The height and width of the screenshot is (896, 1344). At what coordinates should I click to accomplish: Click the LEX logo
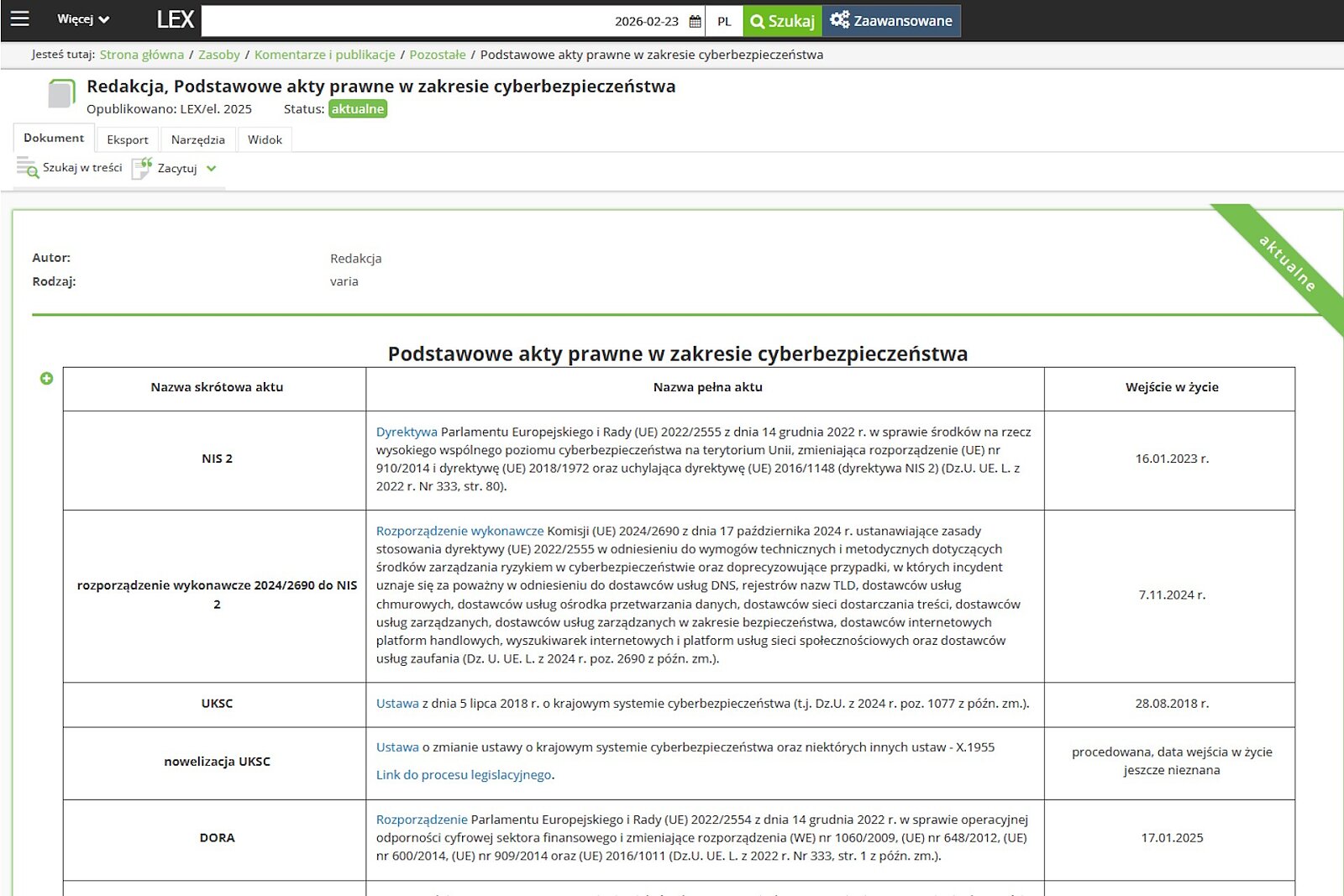175,20
